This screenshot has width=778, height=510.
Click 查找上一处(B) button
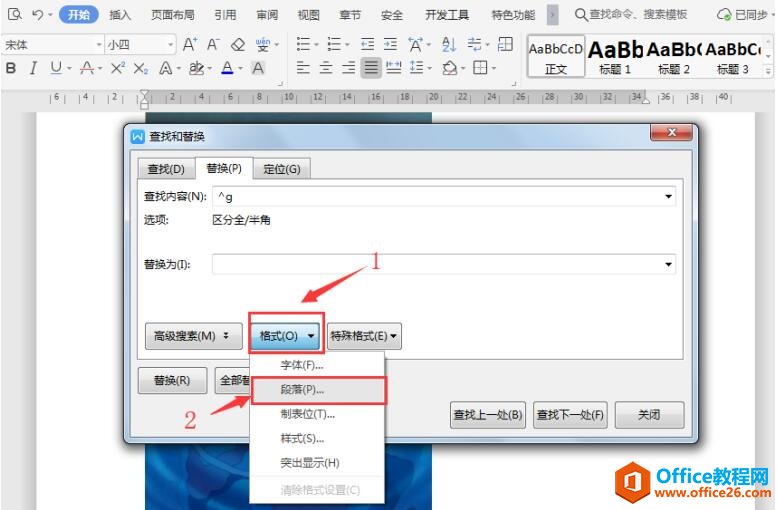point(488,415)
